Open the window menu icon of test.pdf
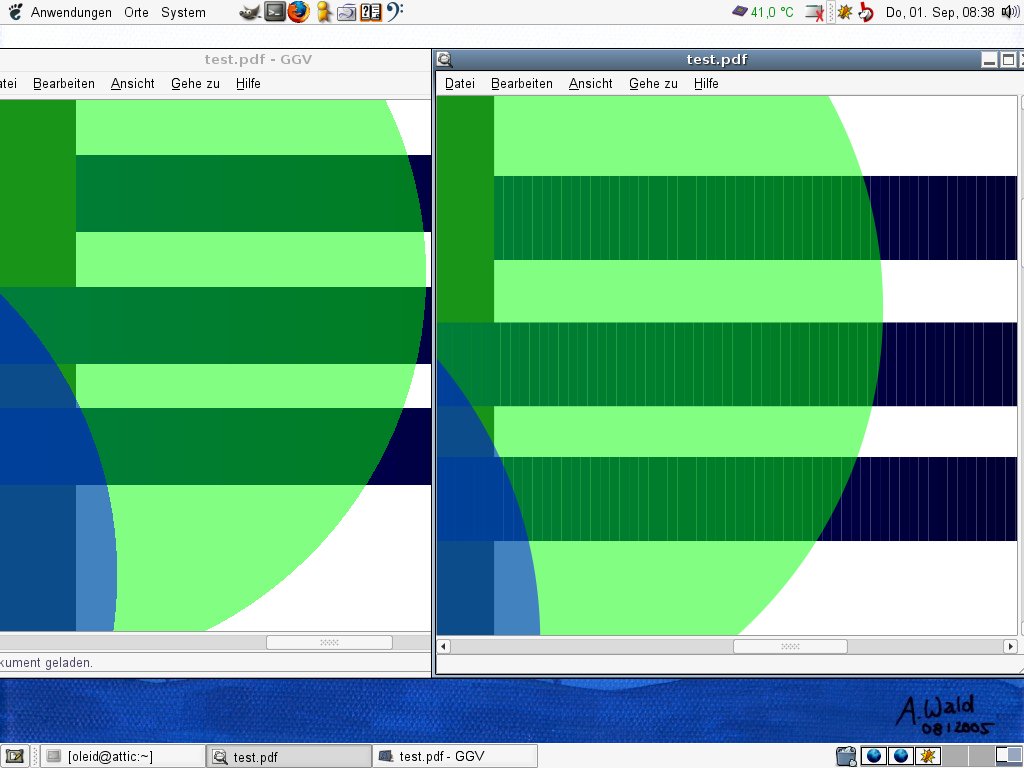1024x768 pixels. click(x=445, y=59)
